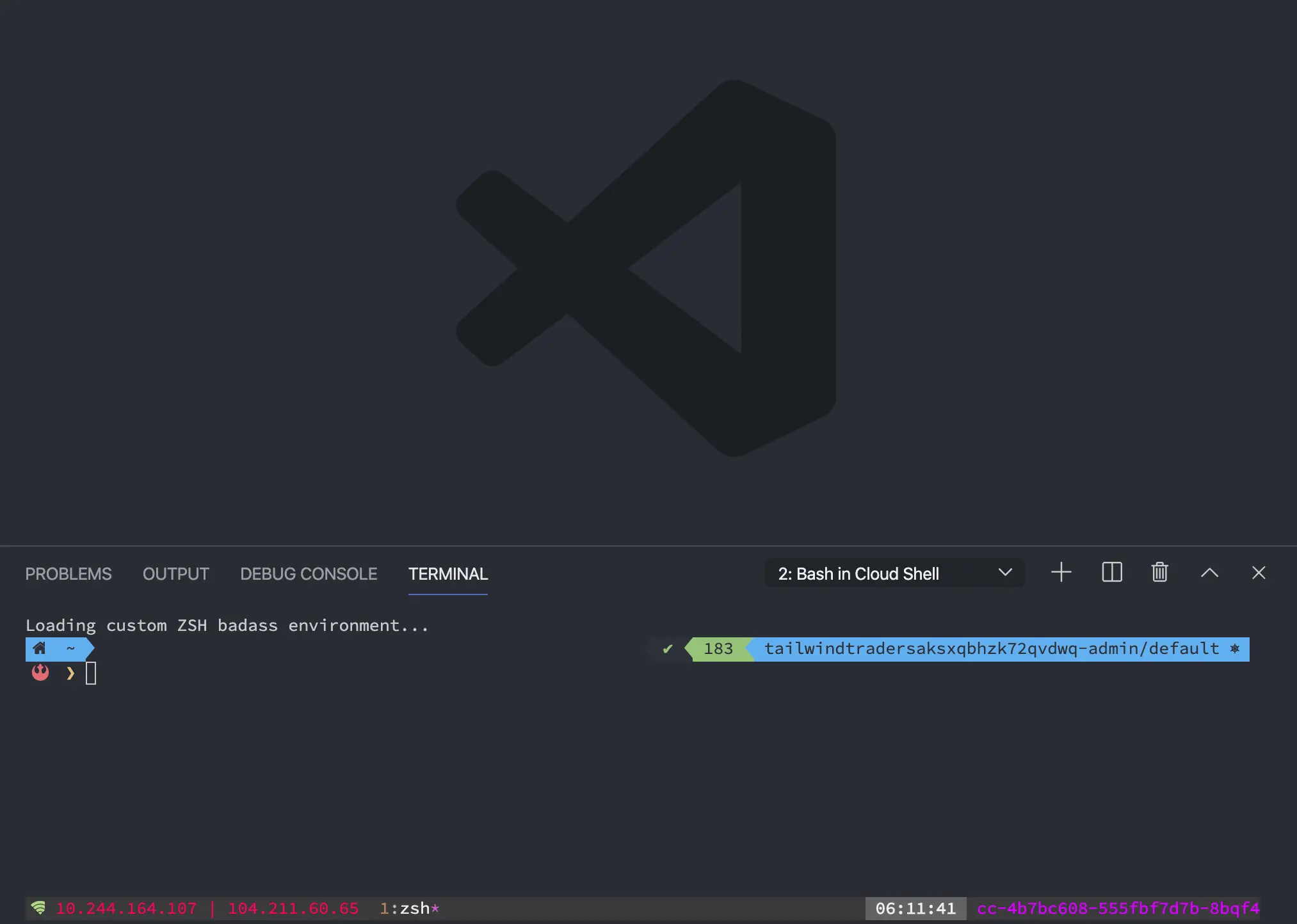Select the 1:zsh tmux window
Viewport: 1297px width, 924px height.
[x=410, y=909]
